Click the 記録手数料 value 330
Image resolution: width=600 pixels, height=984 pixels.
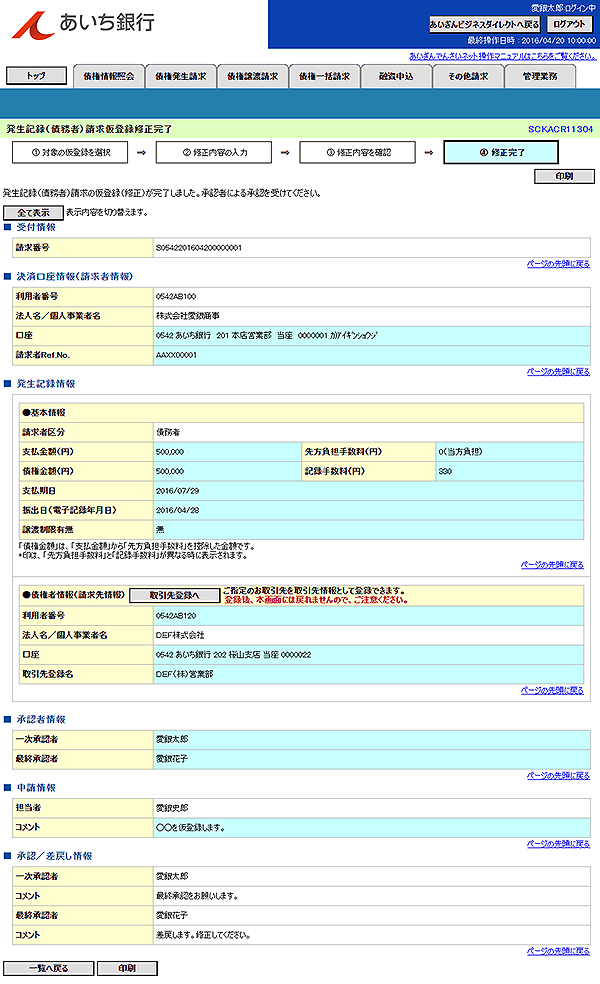point(445,471)
